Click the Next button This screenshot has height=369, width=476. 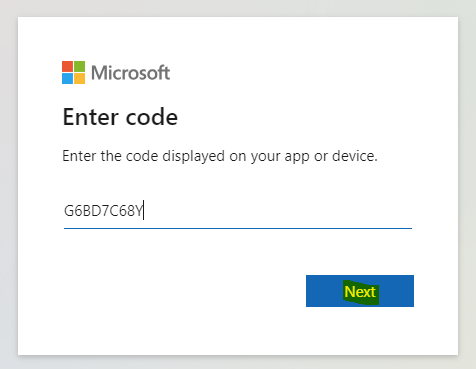[x=360, y=291]
